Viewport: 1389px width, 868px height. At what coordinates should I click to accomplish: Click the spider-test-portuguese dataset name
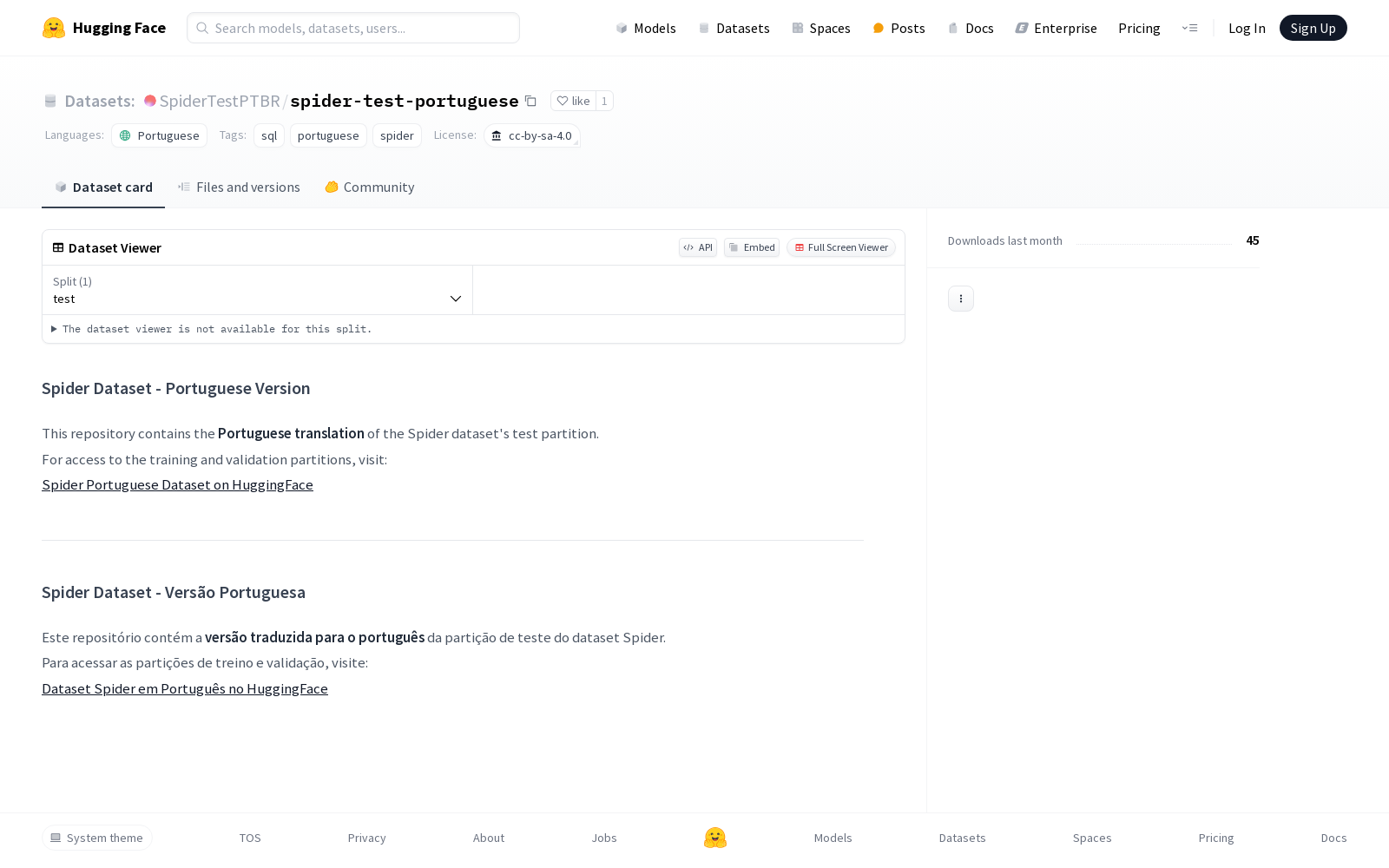click(x=405, y=101)
